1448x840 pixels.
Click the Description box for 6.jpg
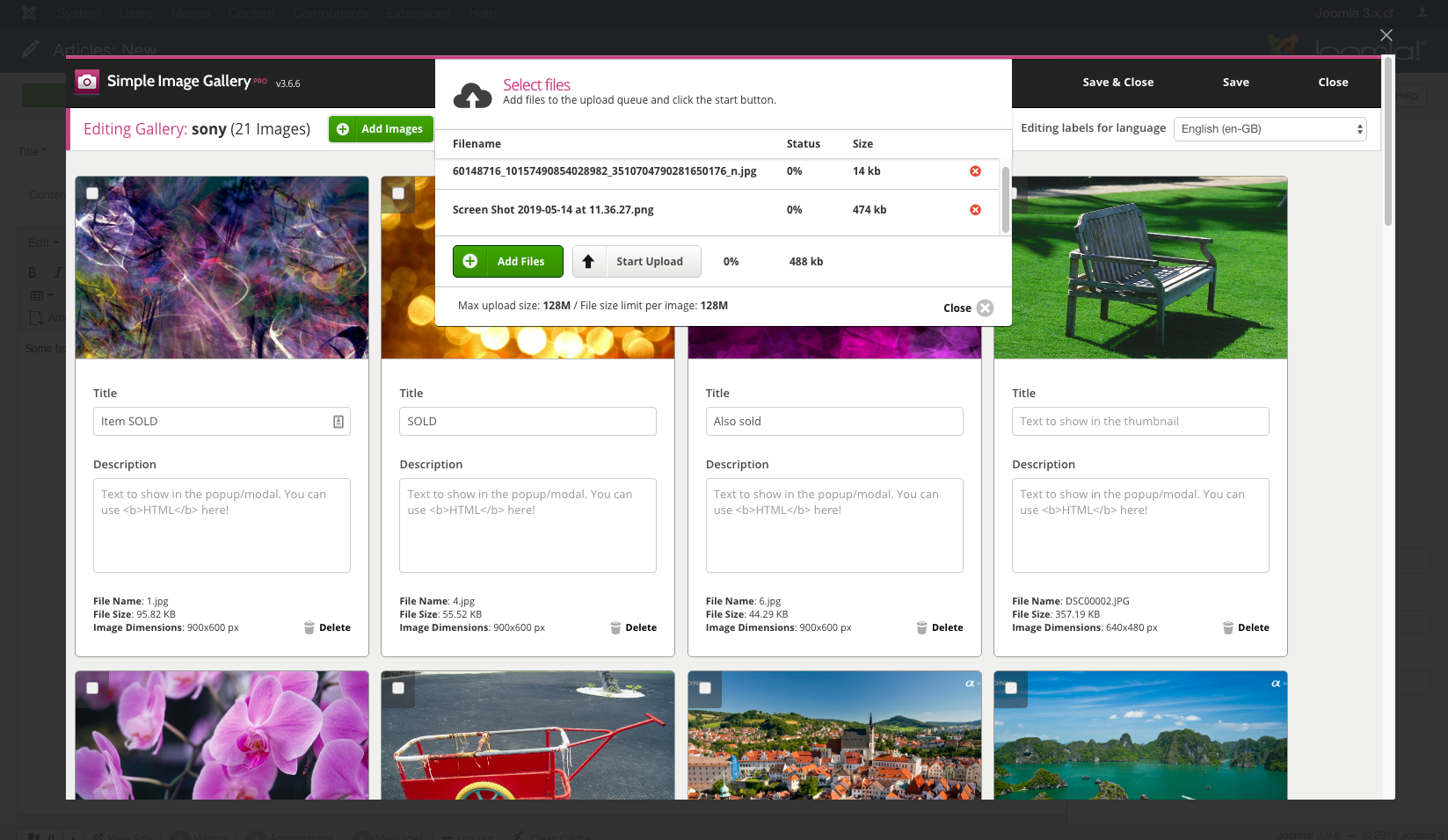tap(834, 525)
